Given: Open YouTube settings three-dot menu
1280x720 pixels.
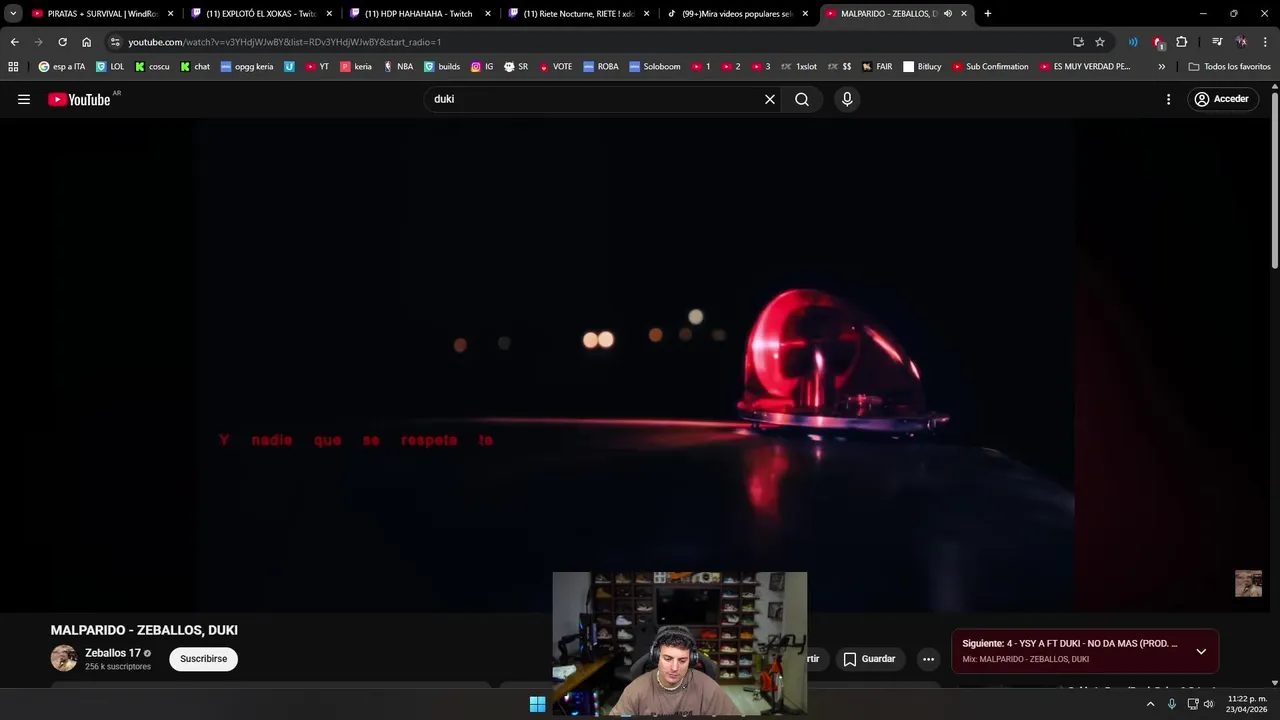Looking at the screenshot, I should (x=1168, y=99).
